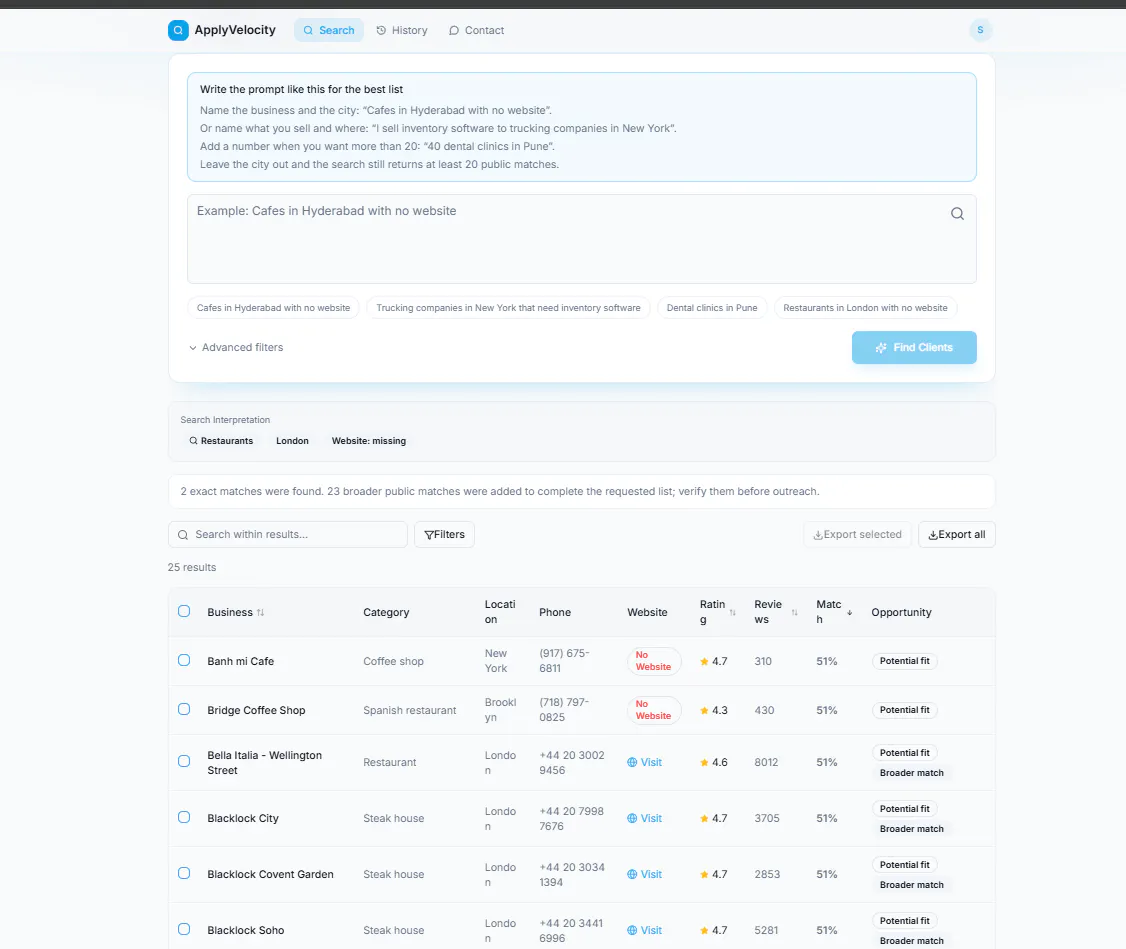Click the Restaurants interpretation tag
The image size is (1126, 949).
pos(221,441)
